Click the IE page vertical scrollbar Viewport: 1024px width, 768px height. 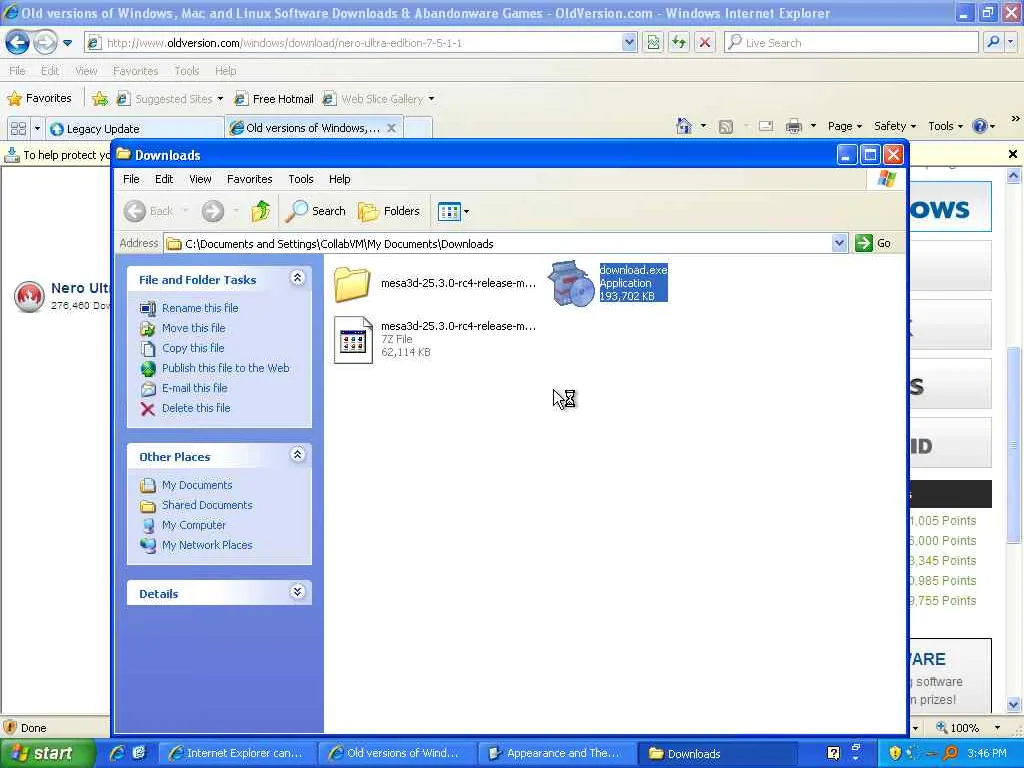pyautogui.click(x=1013, y=445)
